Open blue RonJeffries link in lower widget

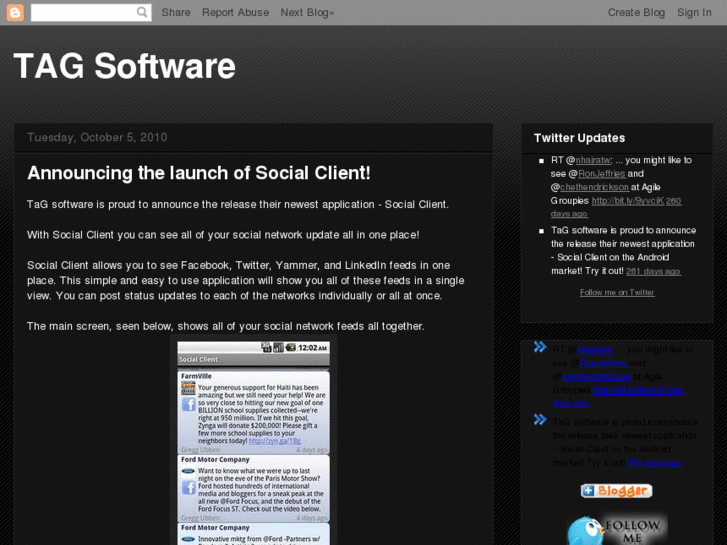[x=604, y=363]
